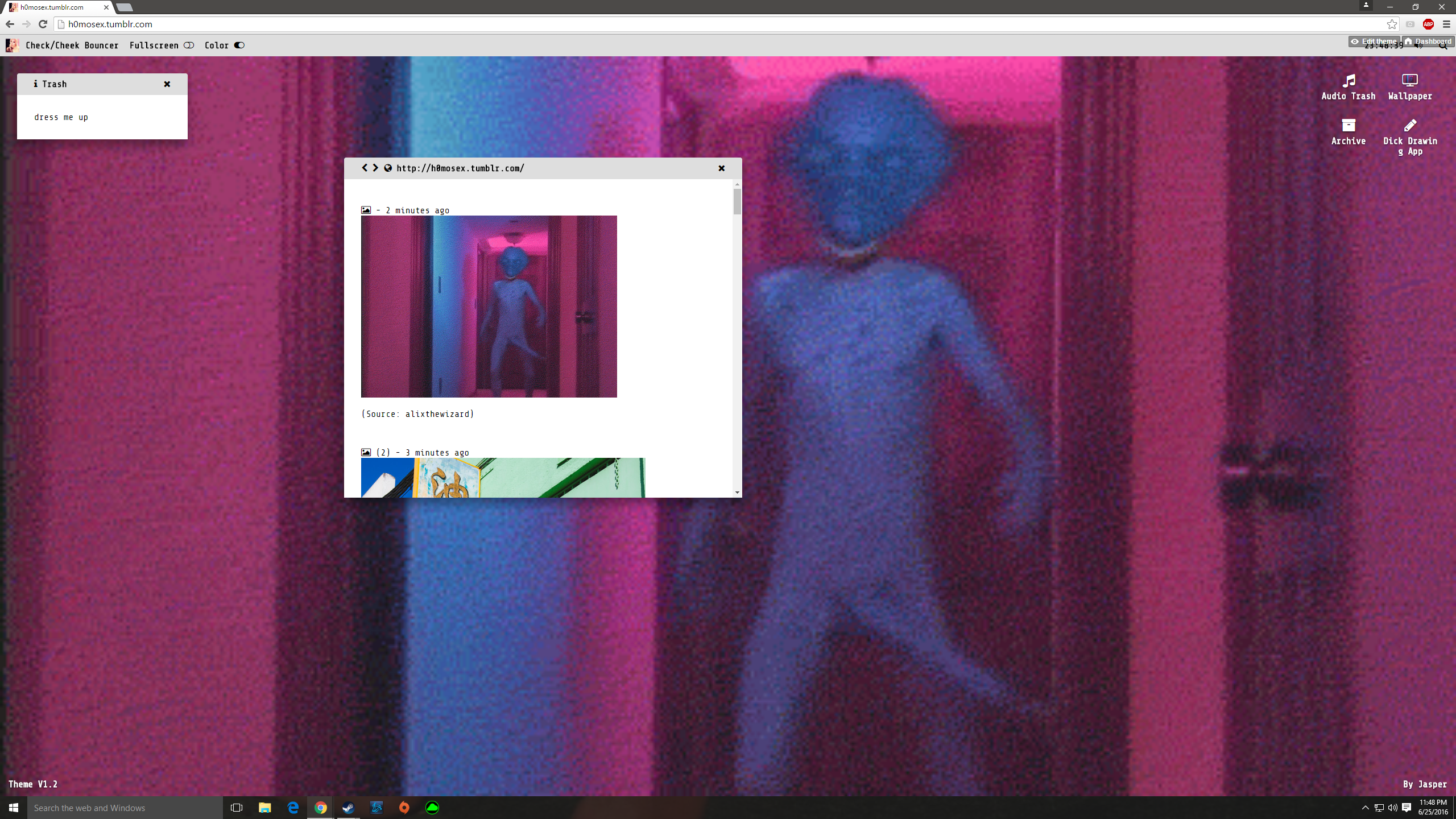Viewport: 1456px width, 819px height.
Task: Select the h0mosex.tumblr.com tab
Action: [x=57, y=7]
